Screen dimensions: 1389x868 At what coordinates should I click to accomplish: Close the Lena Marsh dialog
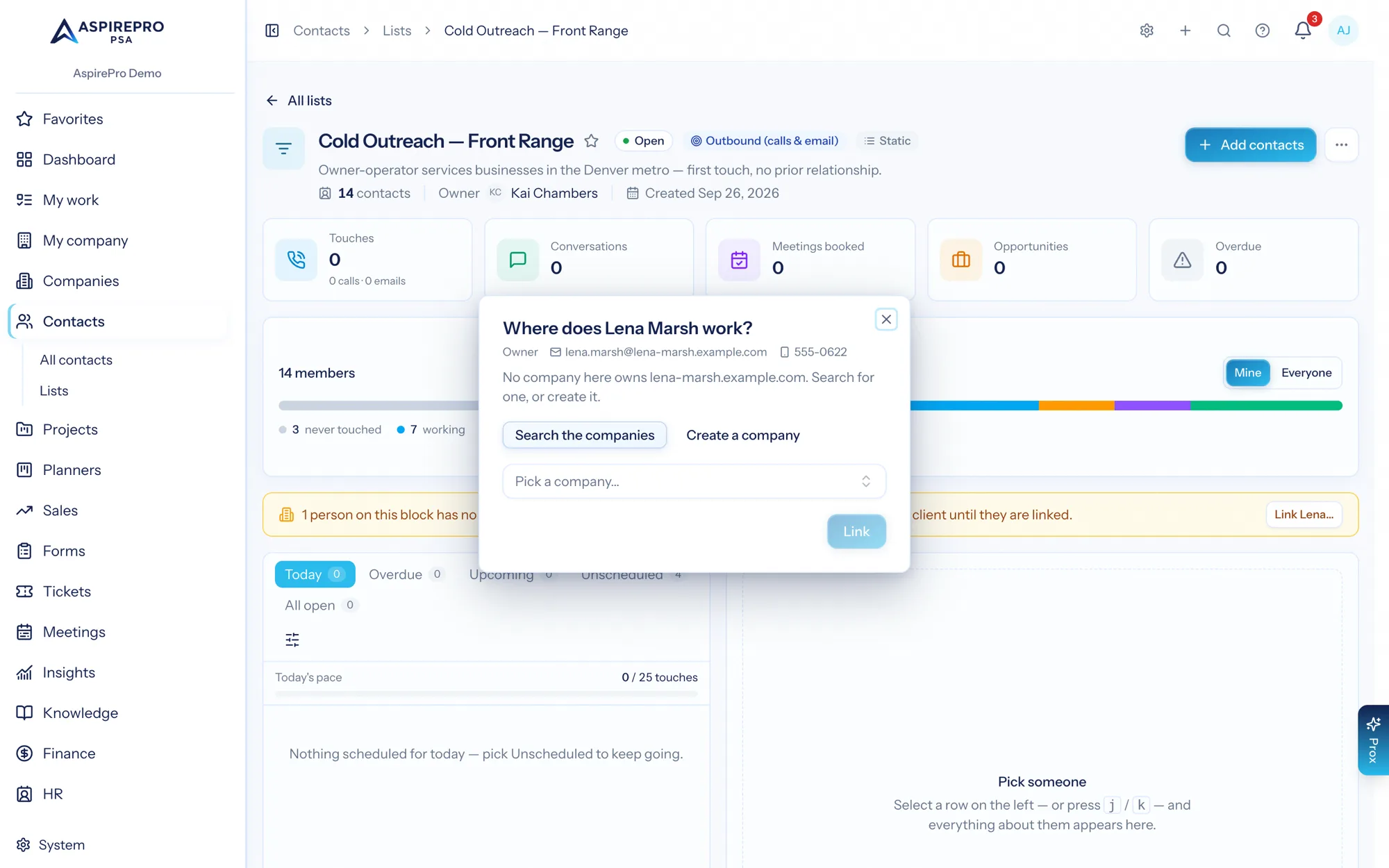[x=886, y=319]
